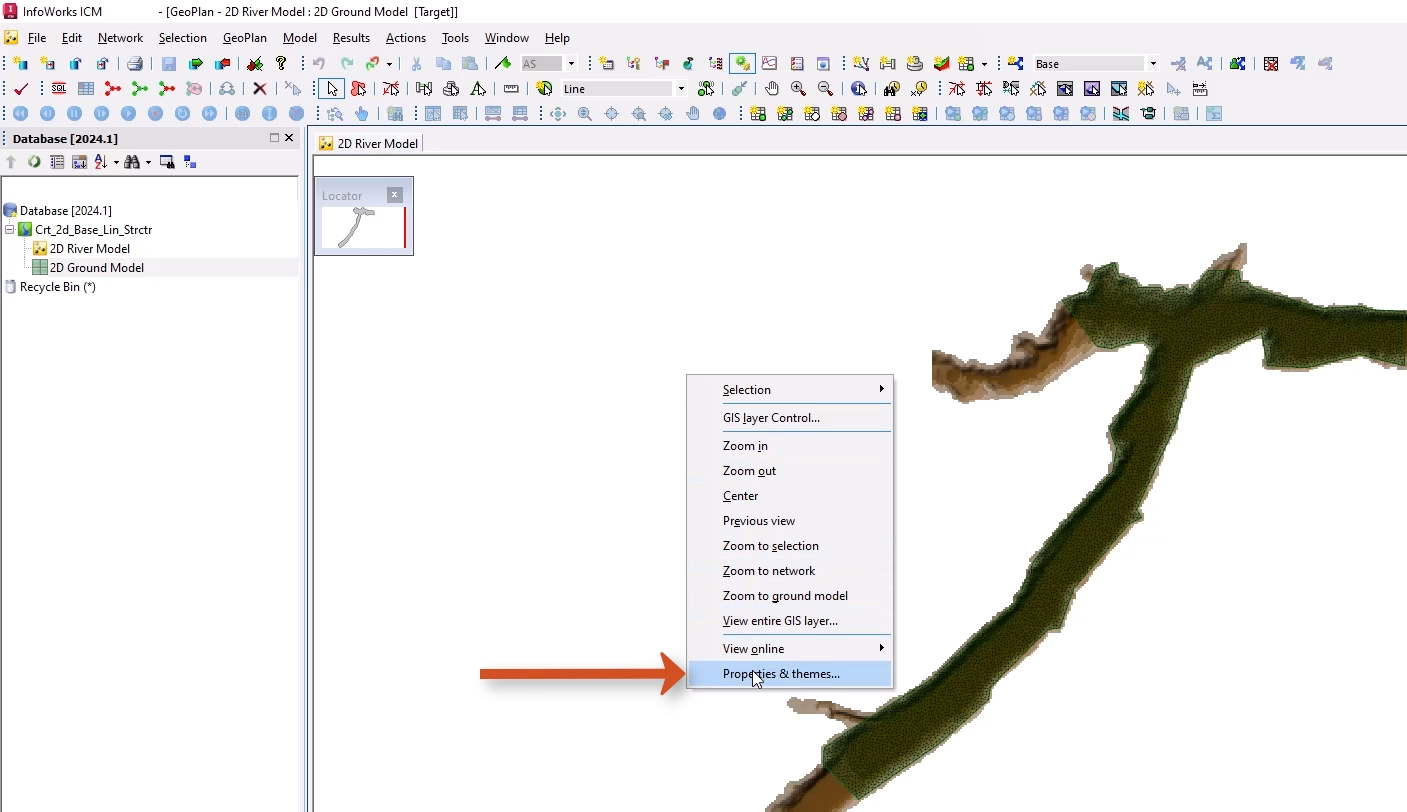Float the Database panel using square button
1407x812 pixels.
point(274,138)
